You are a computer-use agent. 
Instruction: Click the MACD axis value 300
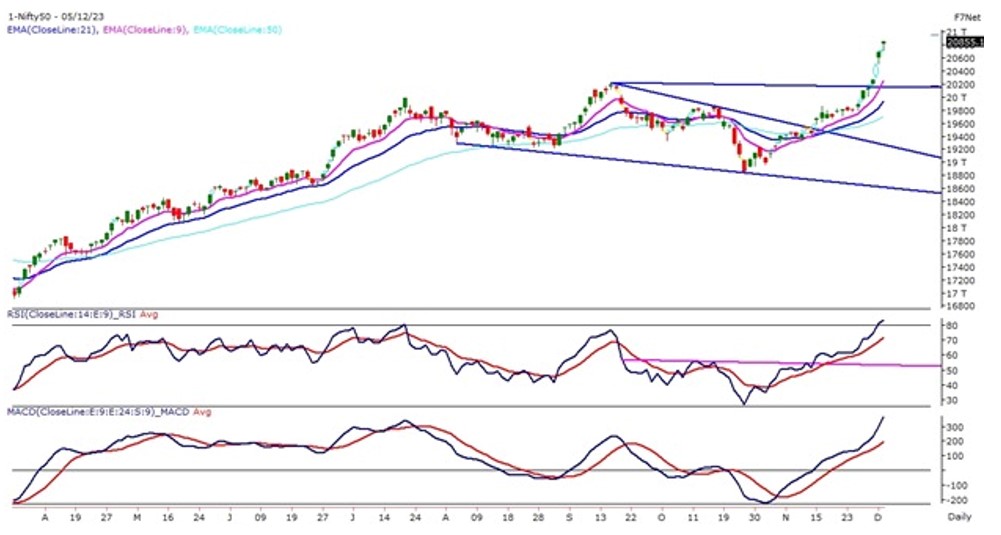[x=954, y=426]
